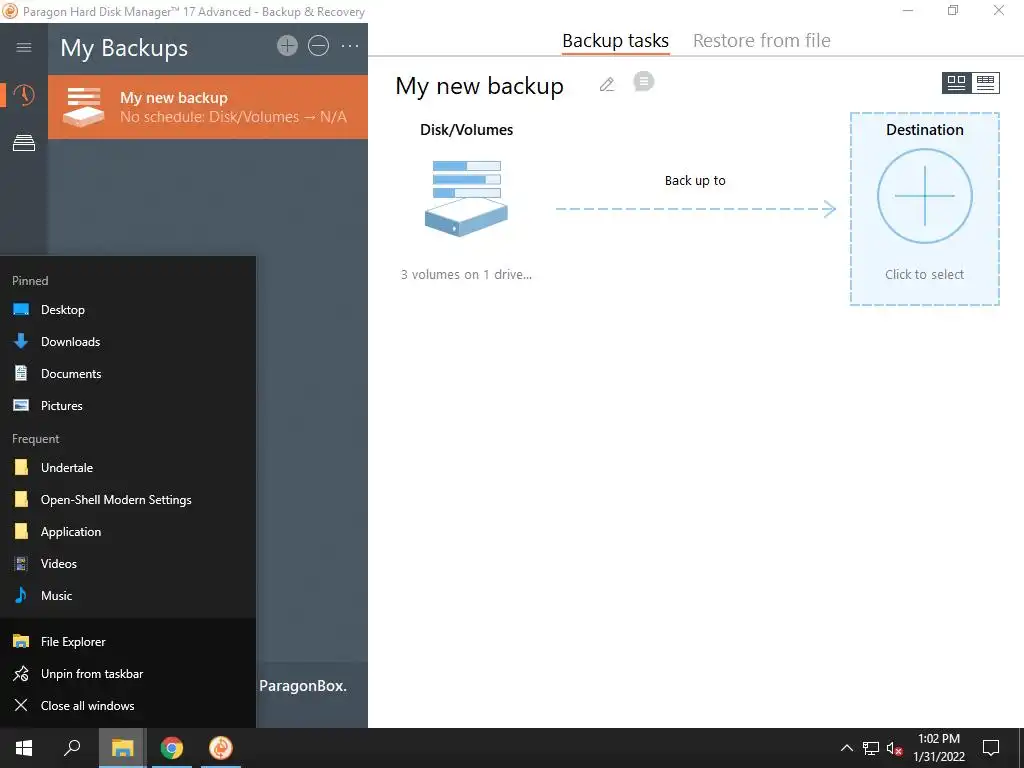
Task: Open Documents from pinned jump list
Action: [128, 374]
